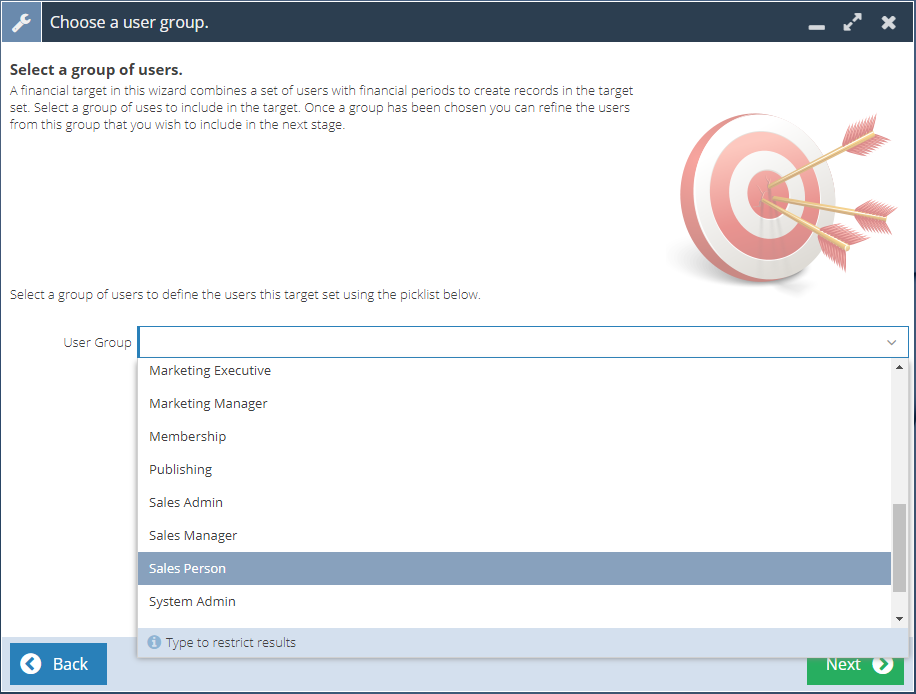Minimize the Choose a user group dialog
The width and height of the screenshot is (916, 694).
pos(816,26)
